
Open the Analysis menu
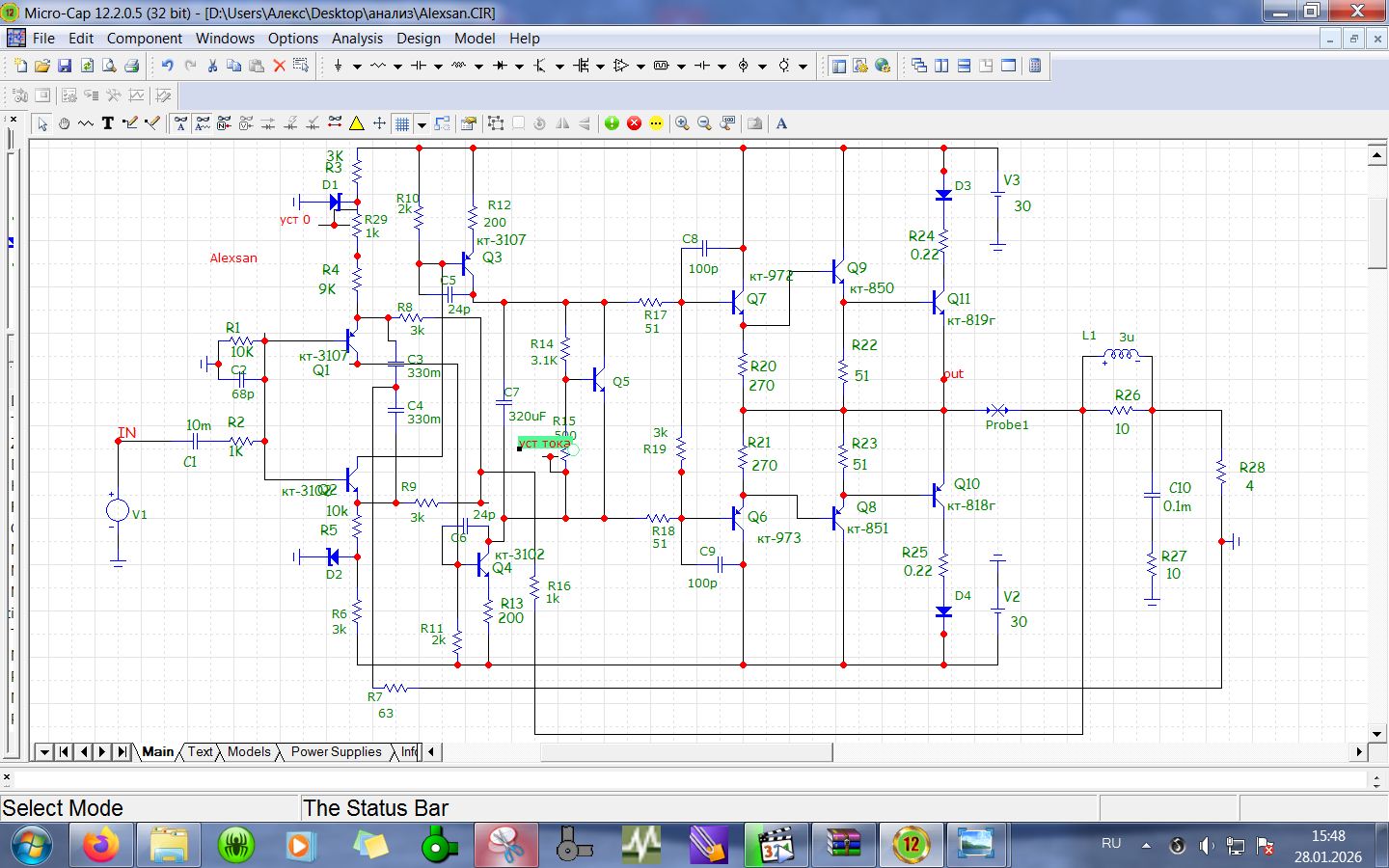[357, 39]
